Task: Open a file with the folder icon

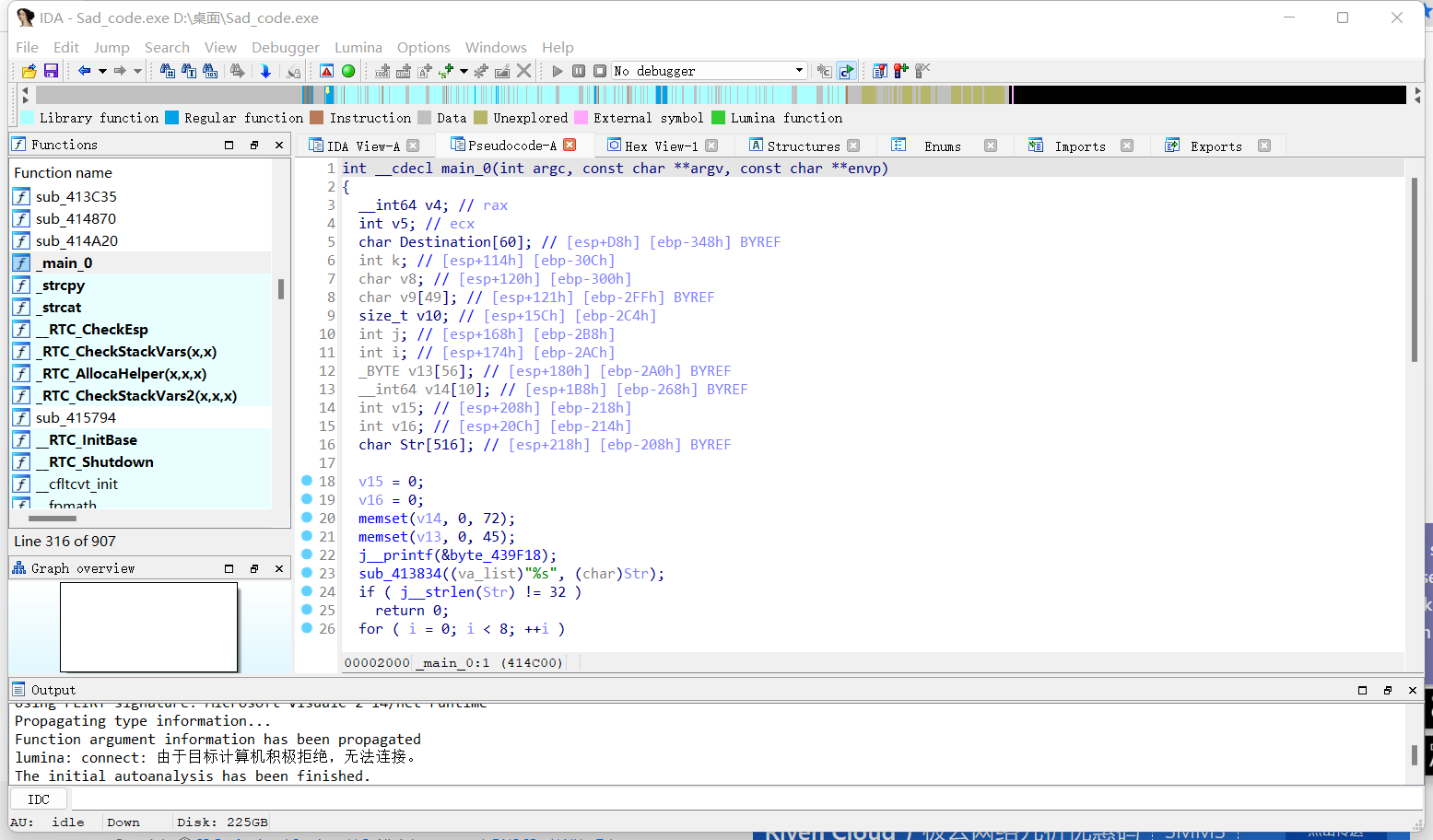Action: coord(29,71)
